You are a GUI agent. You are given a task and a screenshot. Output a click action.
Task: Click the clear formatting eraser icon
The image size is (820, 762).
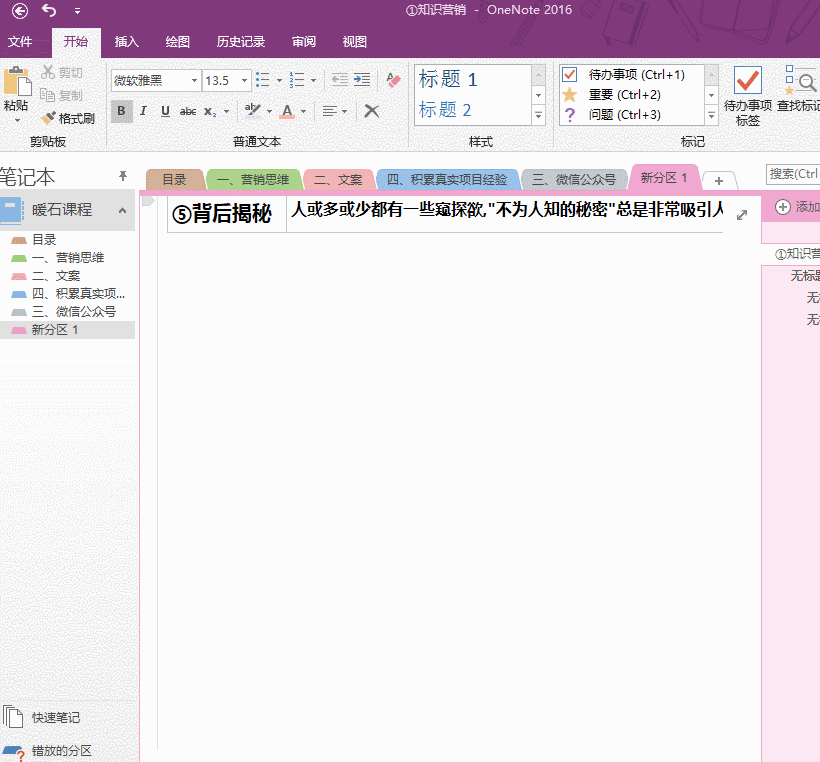click(393, 79)
